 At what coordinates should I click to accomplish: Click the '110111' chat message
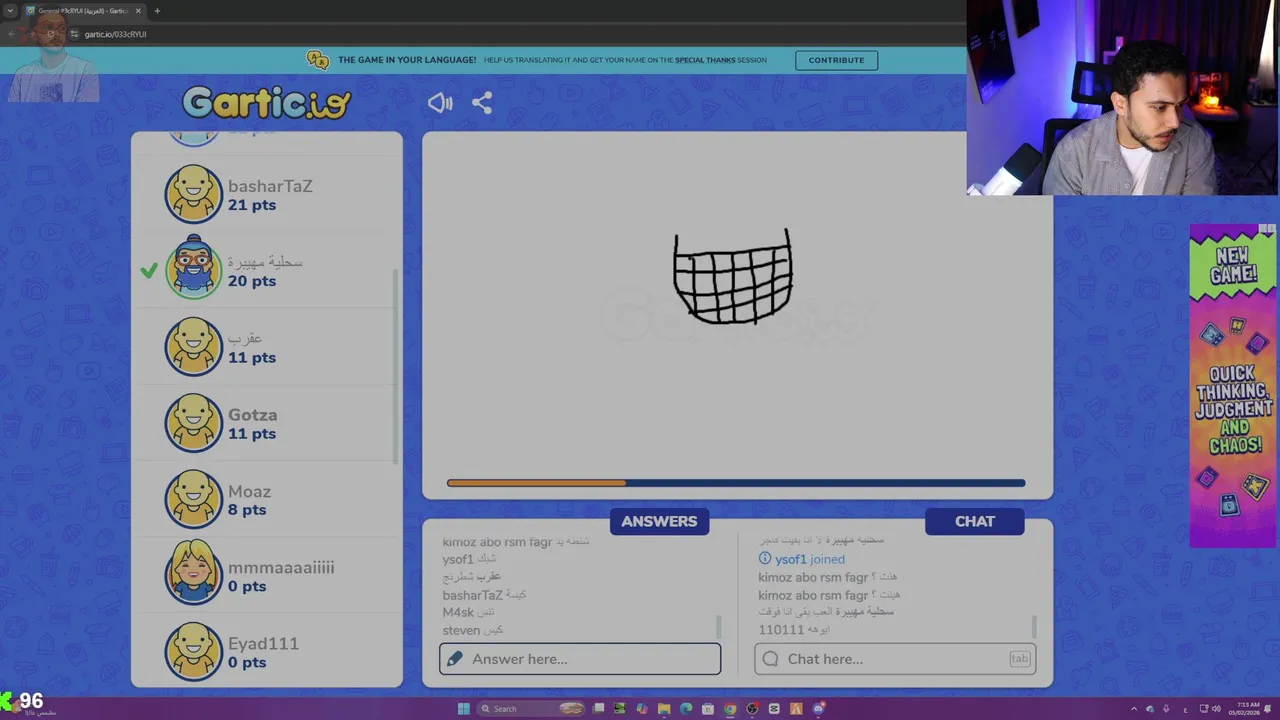click(794, 630)
